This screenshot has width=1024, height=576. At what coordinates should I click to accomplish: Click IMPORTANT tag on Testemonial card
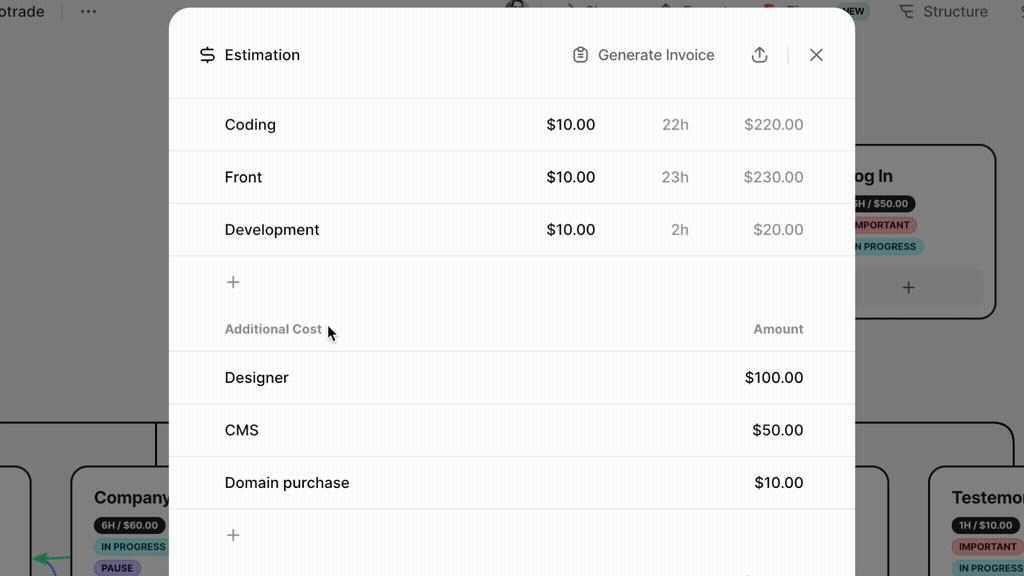tap(987, 547)
